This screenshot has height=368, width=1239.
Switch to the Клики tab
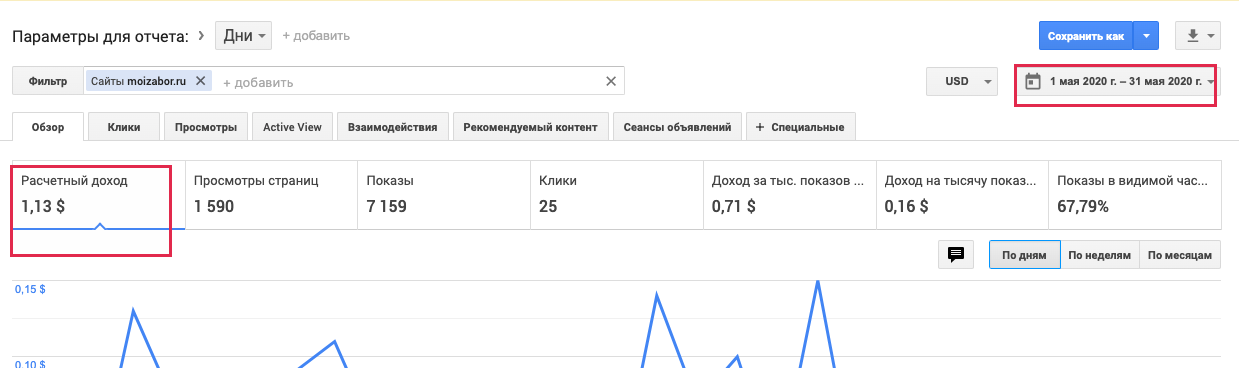124,127
